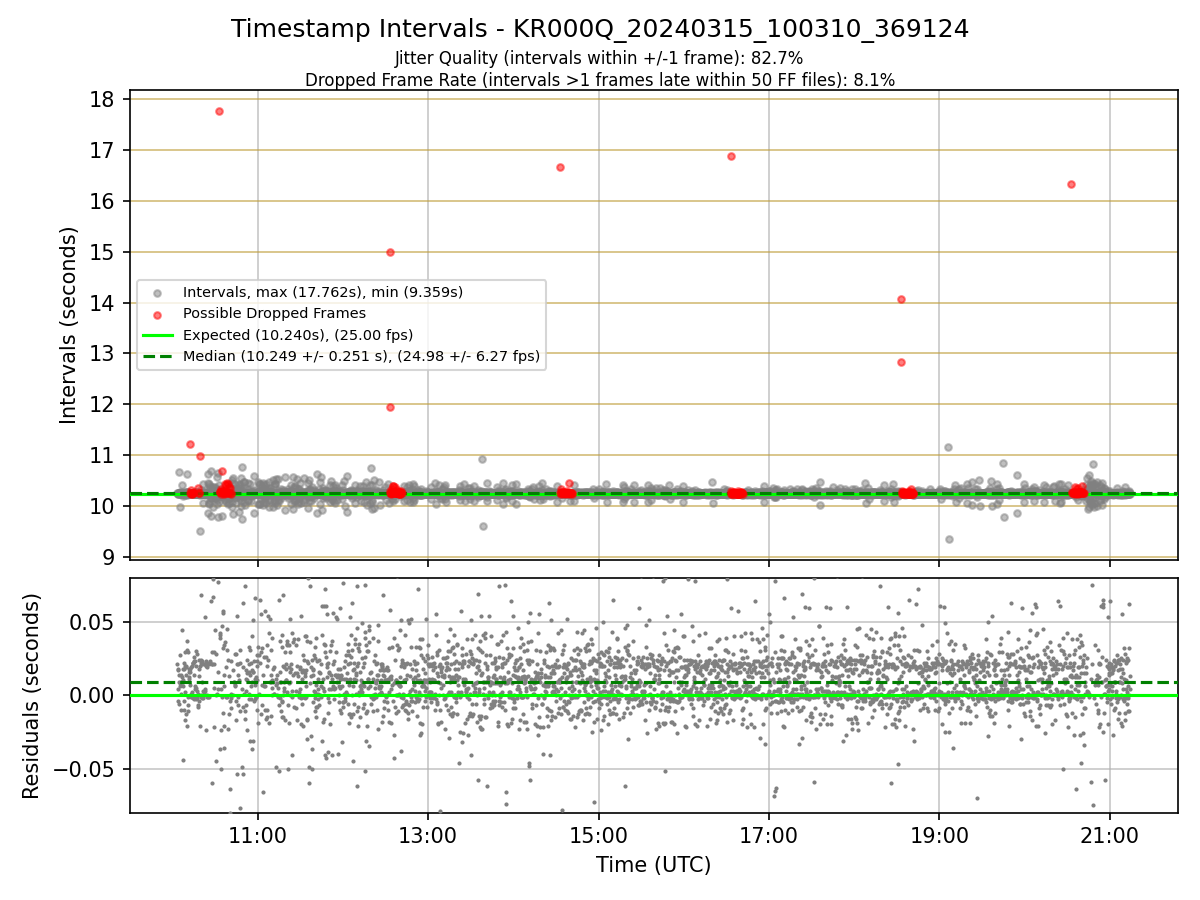Click the red outlier point near 16.7 seconds before 15:00

click(x=560, y=167)
